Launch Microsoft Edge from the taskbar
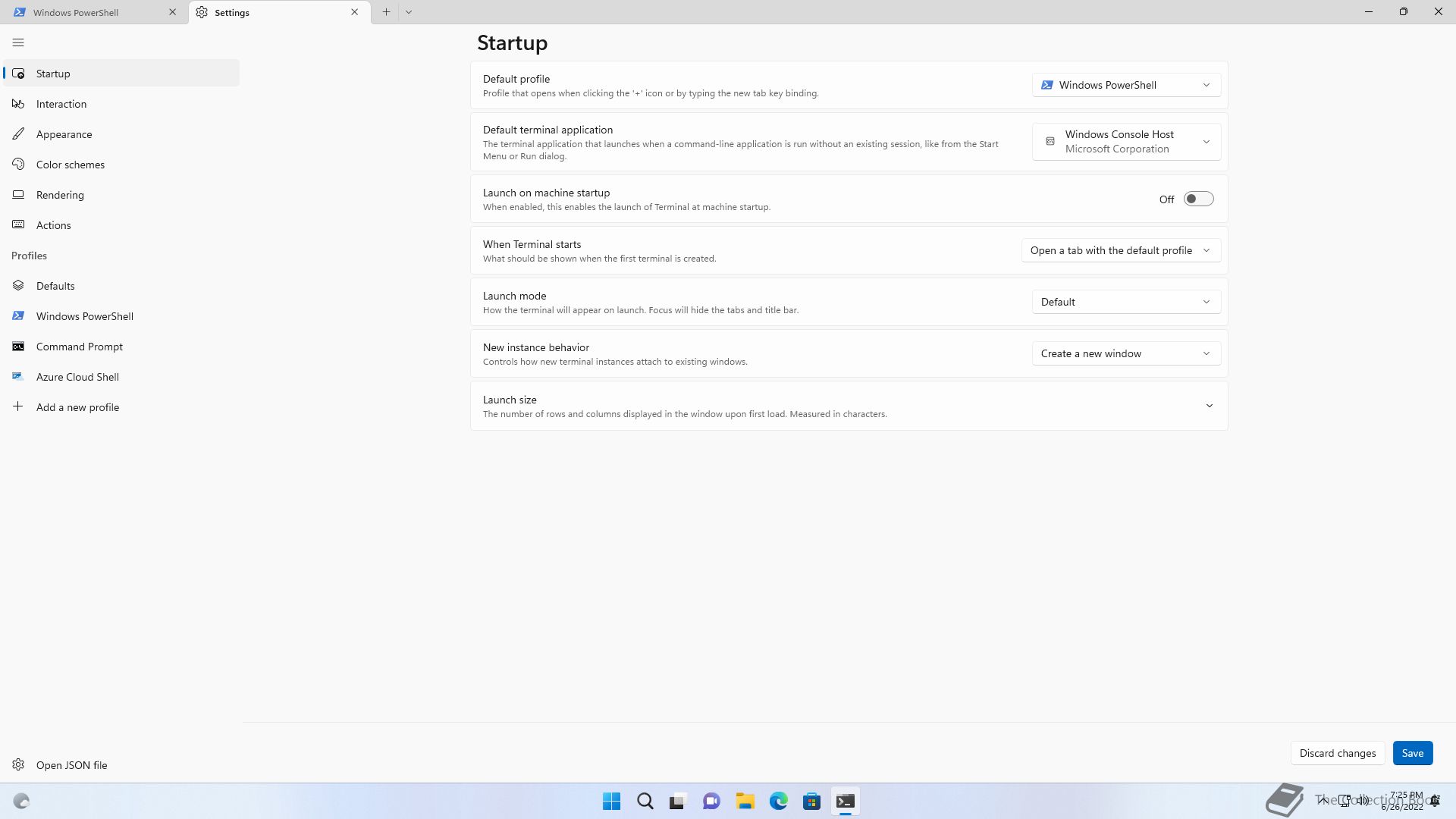This screenshot has width=1456, height=819. (778, 802)
